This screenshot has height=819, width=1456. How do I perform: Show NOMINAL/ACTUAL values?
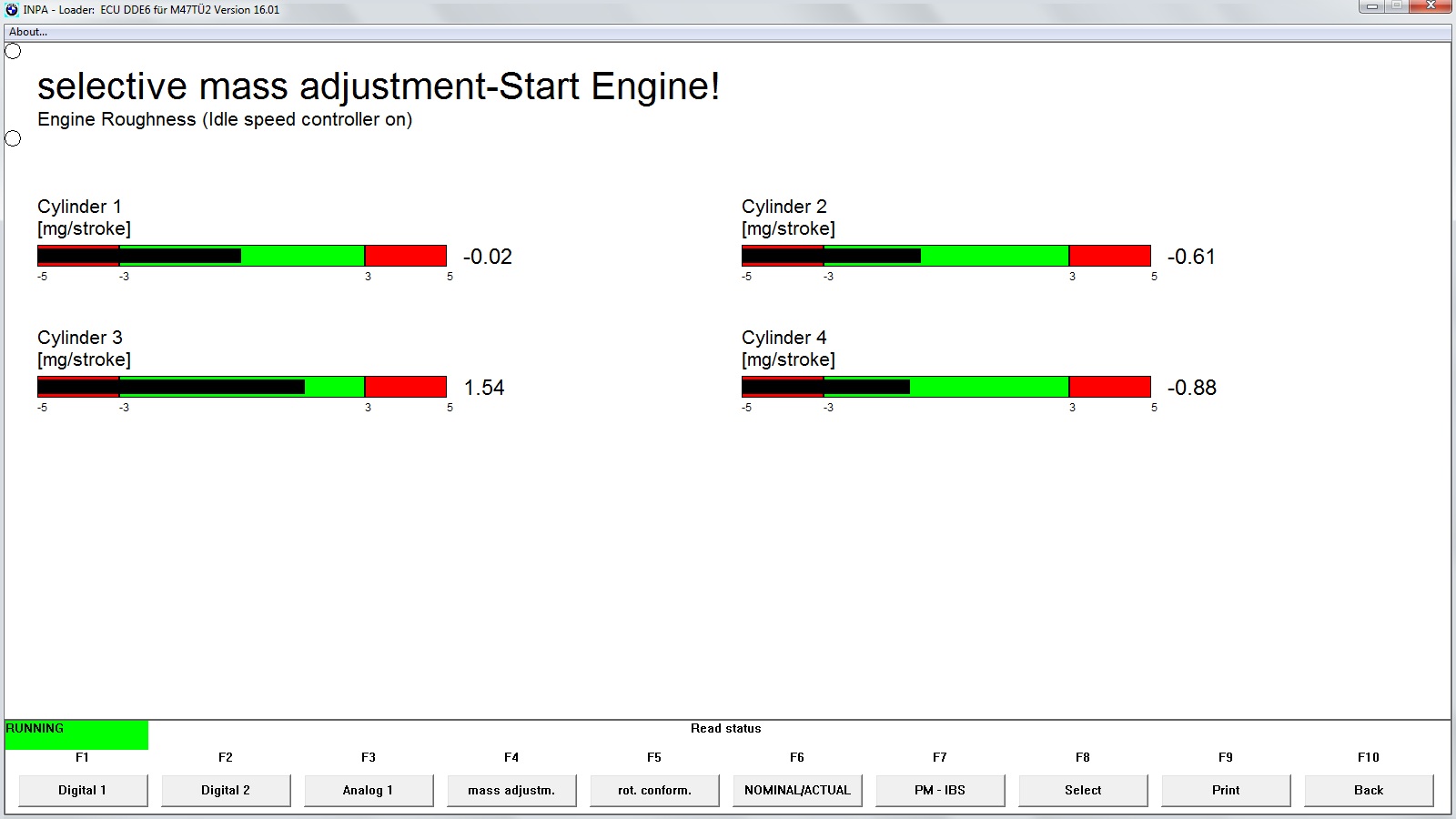coord(797,790)
